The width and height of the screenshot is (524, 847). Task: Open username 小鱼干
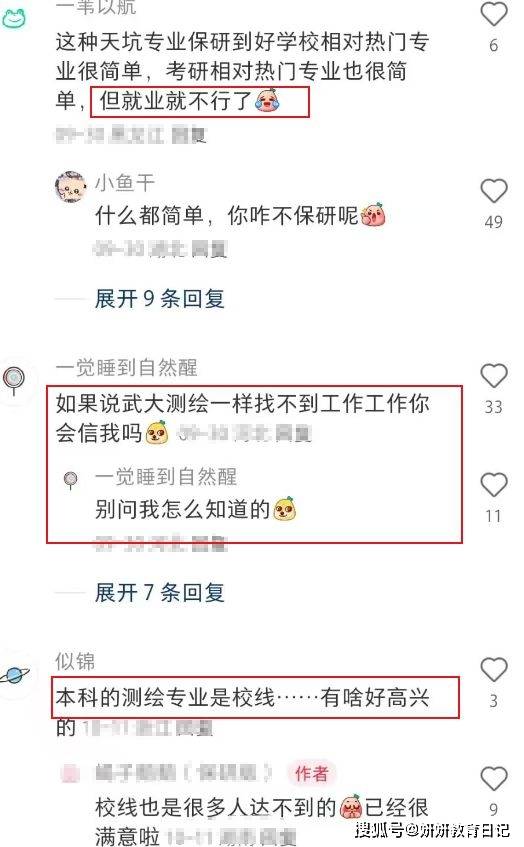tap(125, 183)
